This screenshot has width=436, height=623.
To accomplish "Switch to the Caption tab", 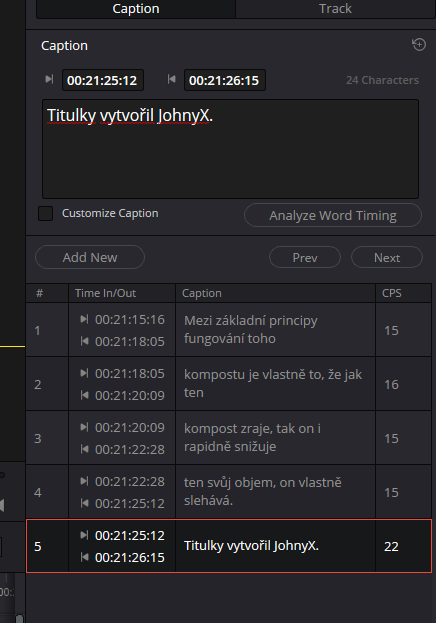I will coord(136,9).
